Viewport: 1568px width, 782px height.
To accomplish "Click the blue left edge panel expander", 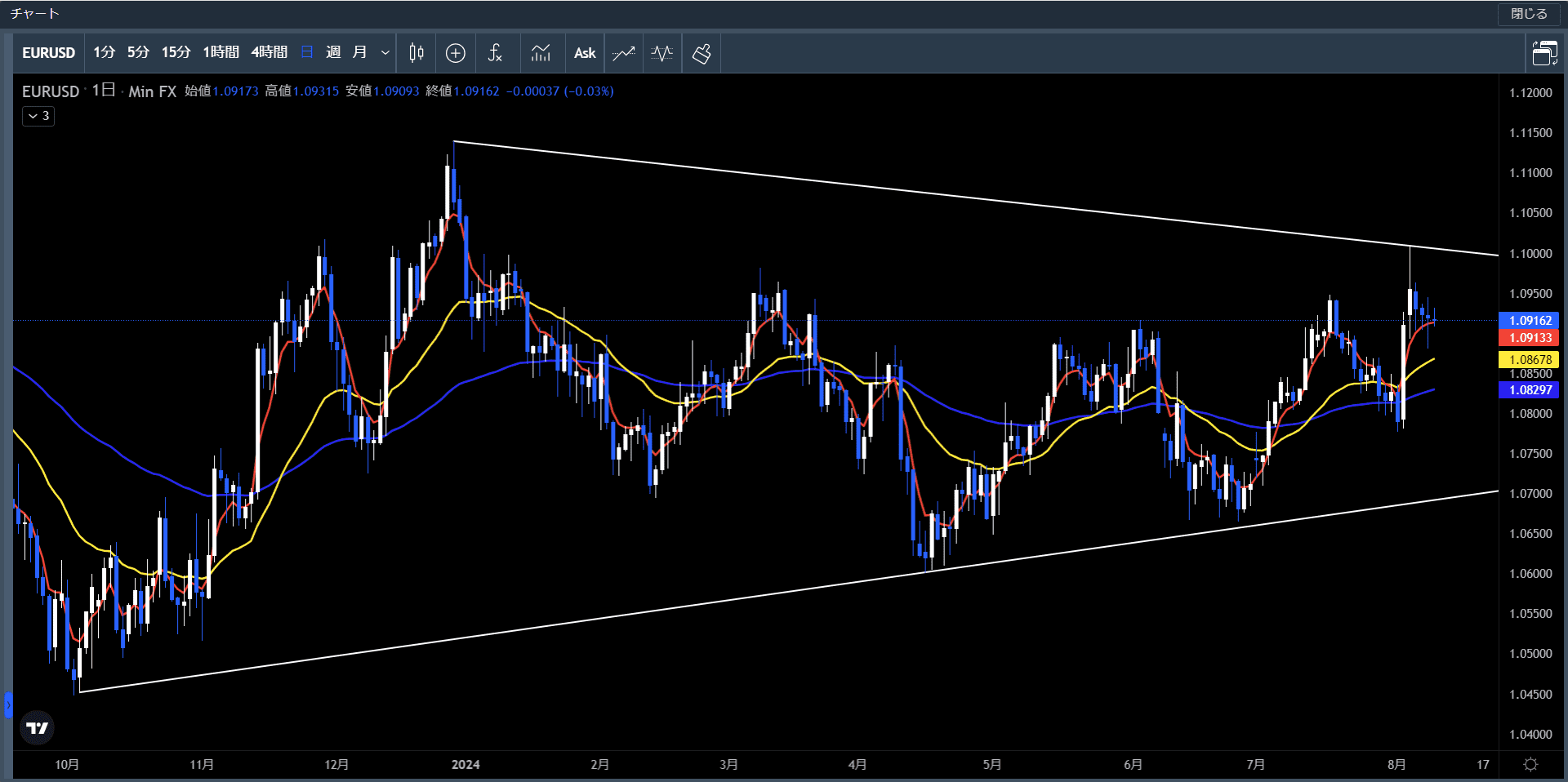I will click(8, 704).
